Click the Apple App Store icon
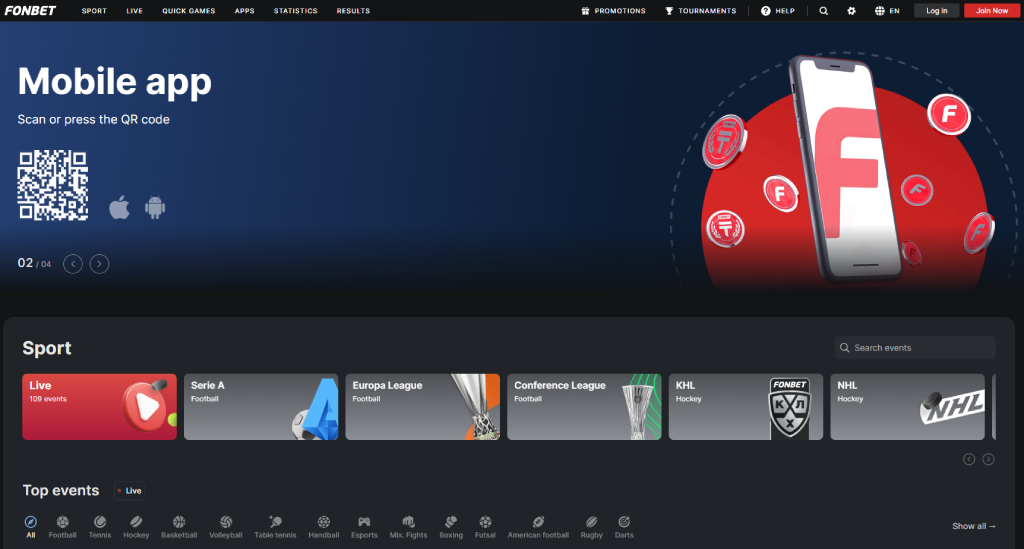 click(120, 208)
